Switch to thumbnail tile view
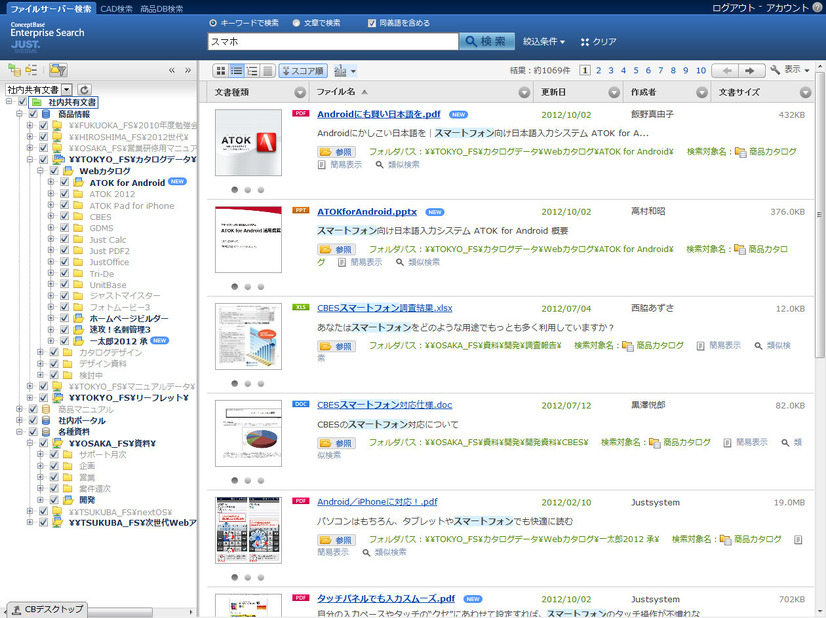The image size is (826, 618). [221, 71]
